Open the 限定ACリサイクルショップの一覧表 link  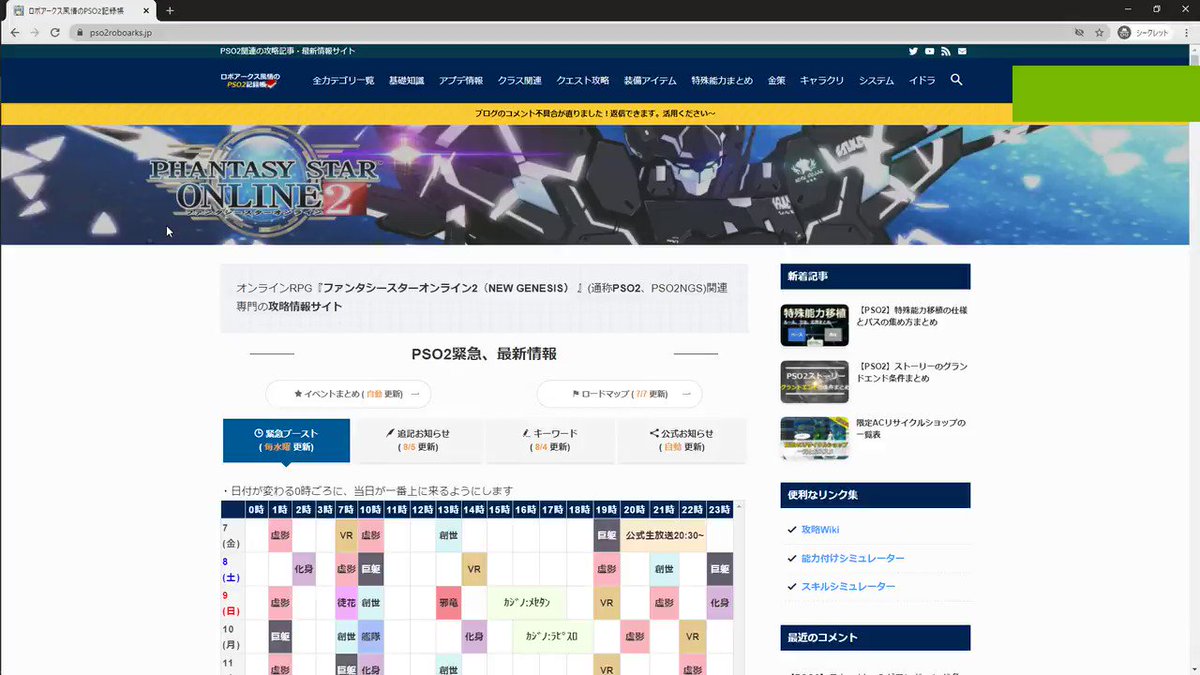[910, 429]
